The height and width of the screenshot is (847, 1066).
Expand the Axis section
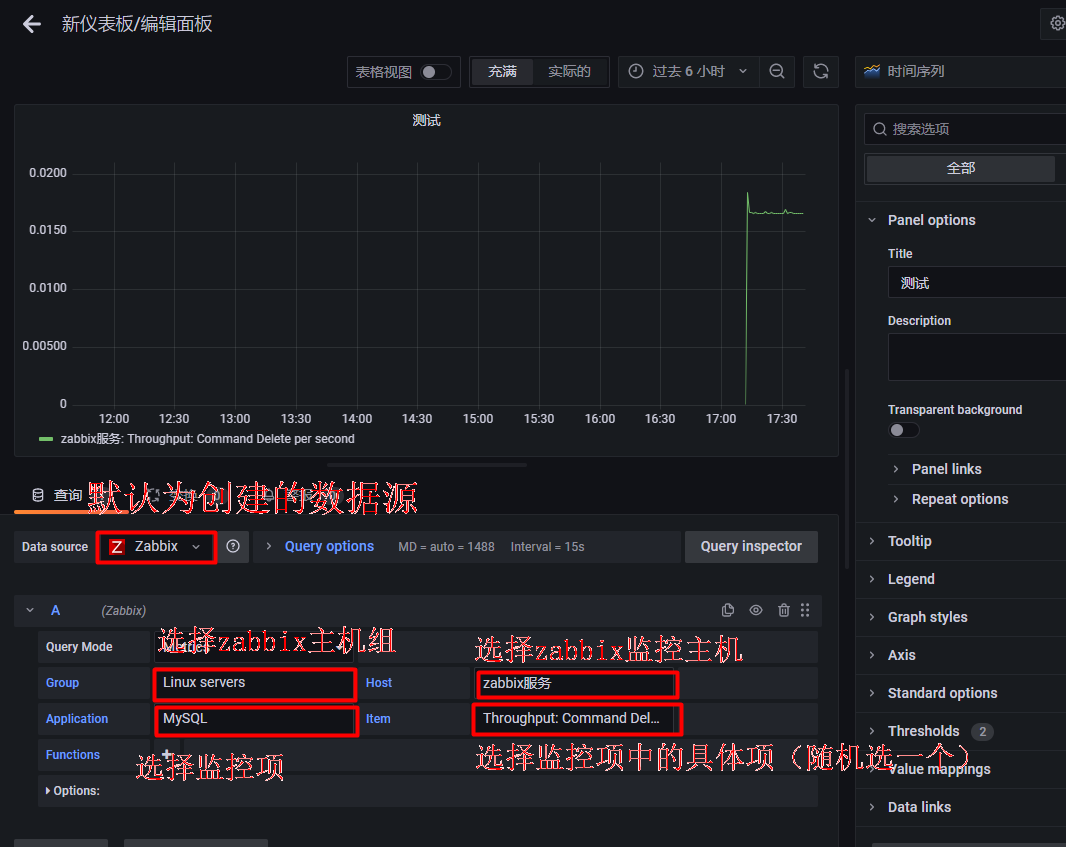click(x=901, y=655)
